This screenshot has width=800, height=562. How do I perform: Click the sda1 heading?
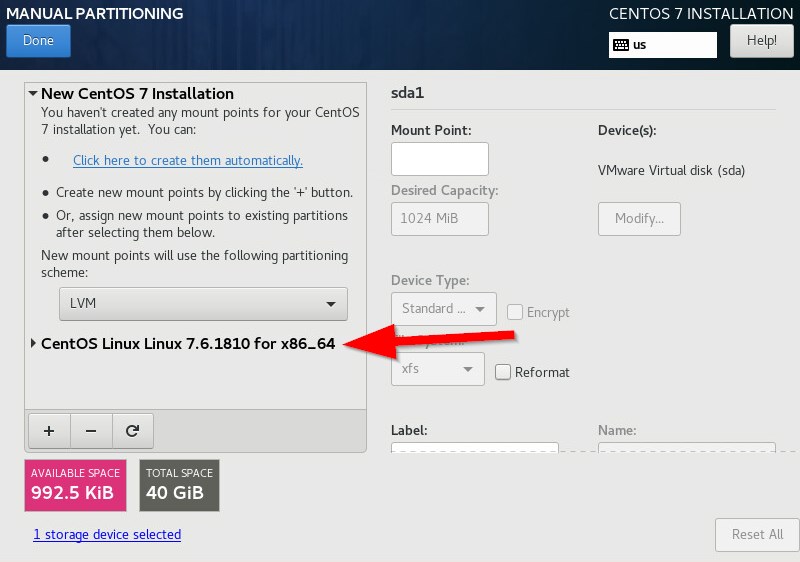coord(407,93)
